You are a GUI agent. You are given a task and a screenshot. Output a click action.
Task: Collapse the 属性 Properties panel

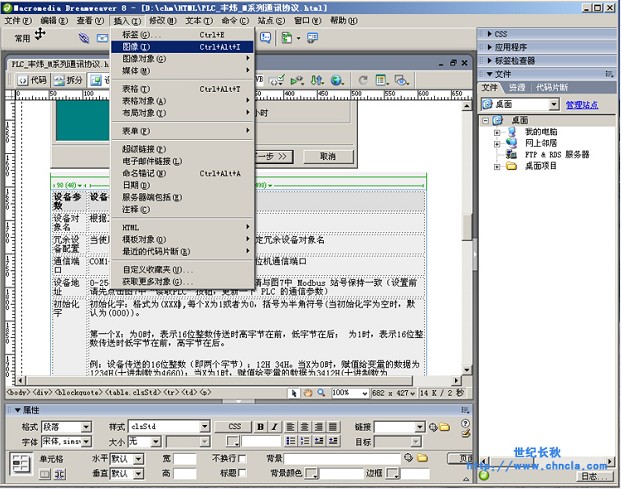17,410
